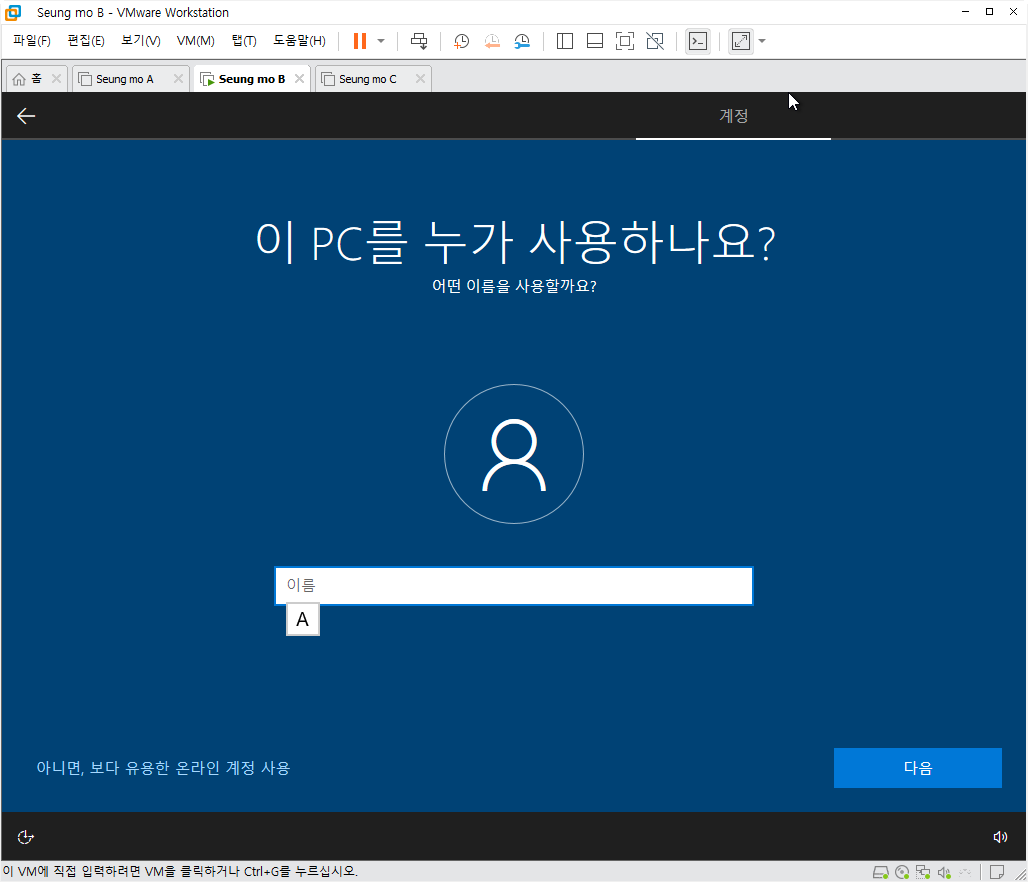Open the ease of access icon
Screen dimensions: 1028x882
26,837
